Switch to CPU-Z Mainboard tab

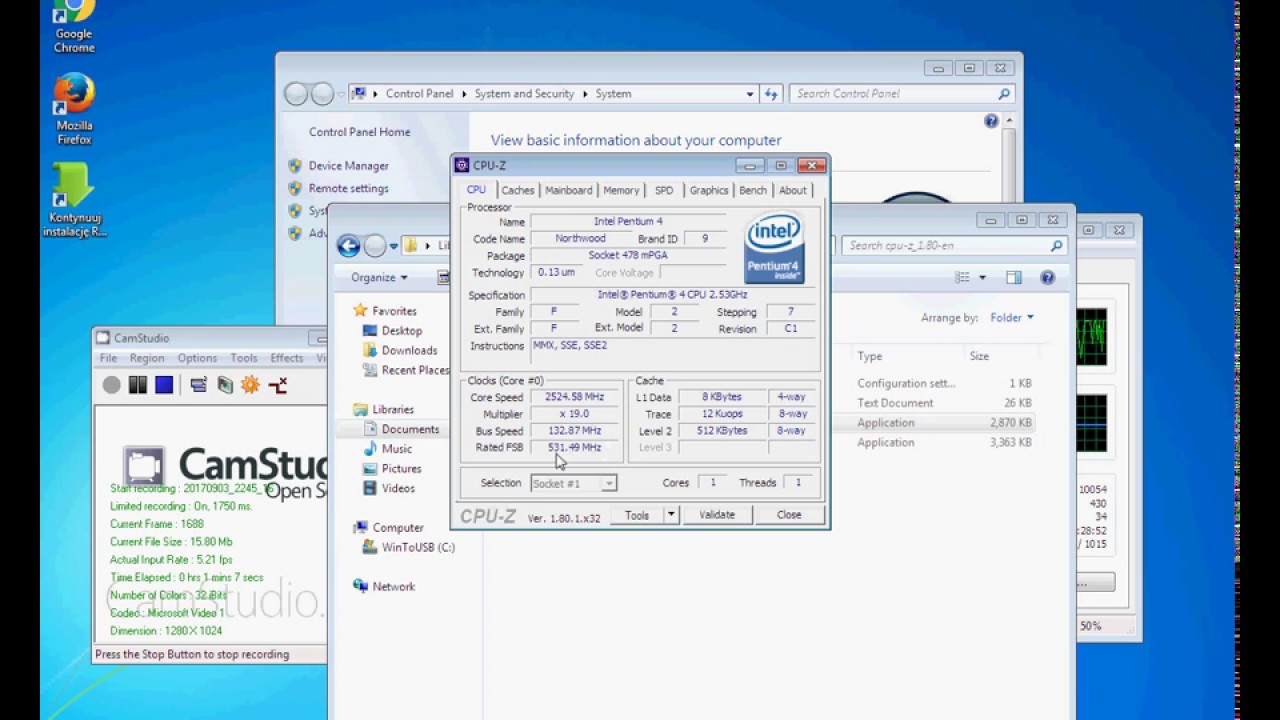(x=568, y=190)
